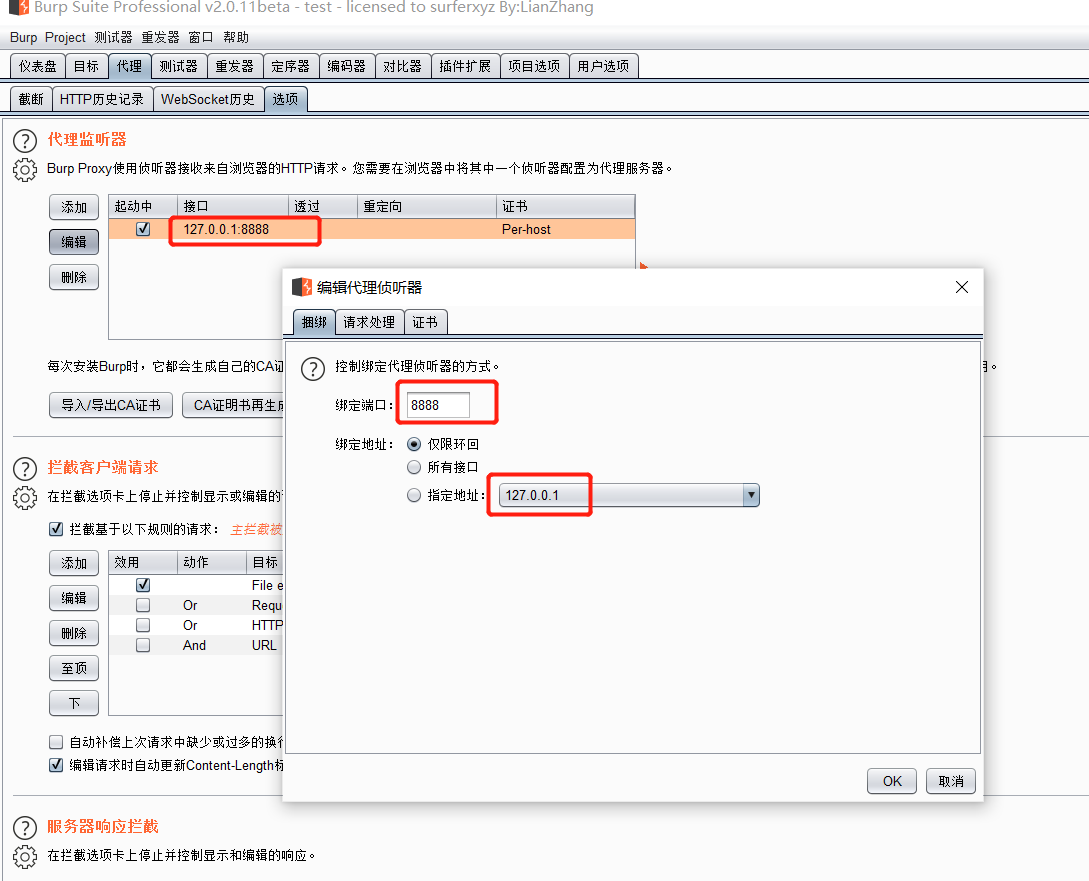Click 删除 button for intercept rules
The height and width of the screenshot is (881, 1089).
[74, 633]
